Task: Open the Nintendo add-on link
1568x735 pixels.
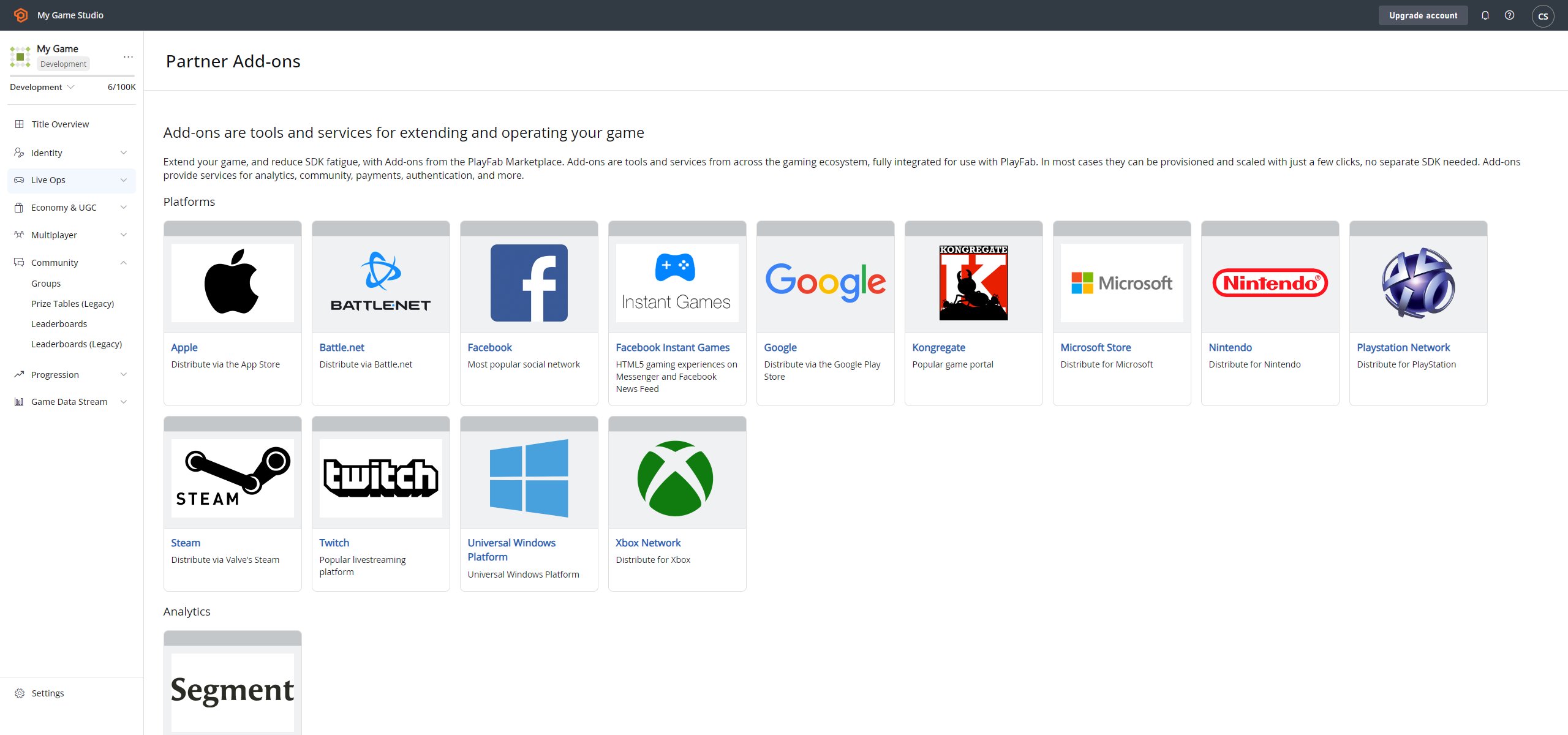Action: pos(1231,347)
